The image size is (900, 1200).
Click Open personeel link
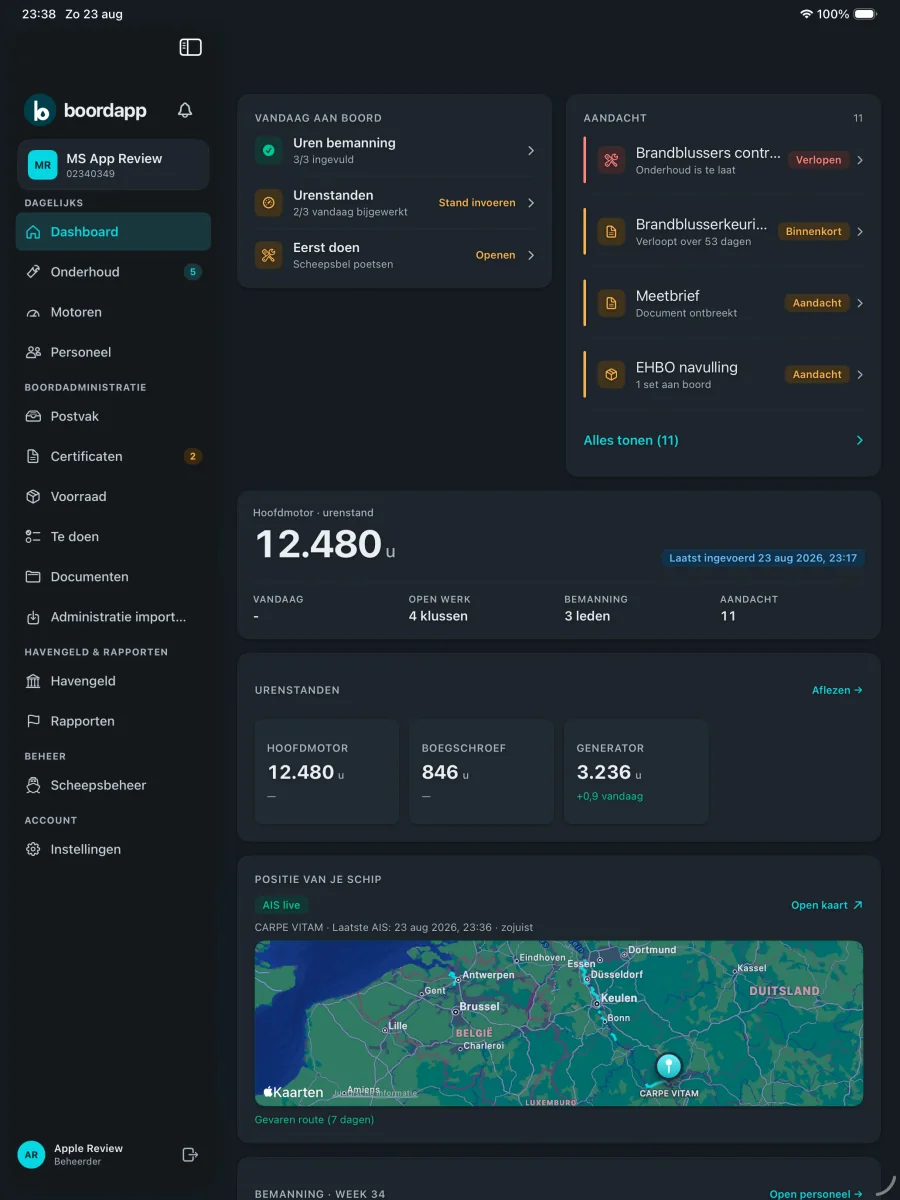pos(816,1194)
